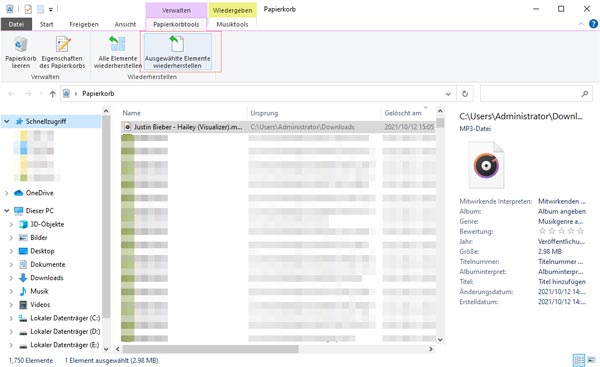Expand the Musik tree node

11,292
